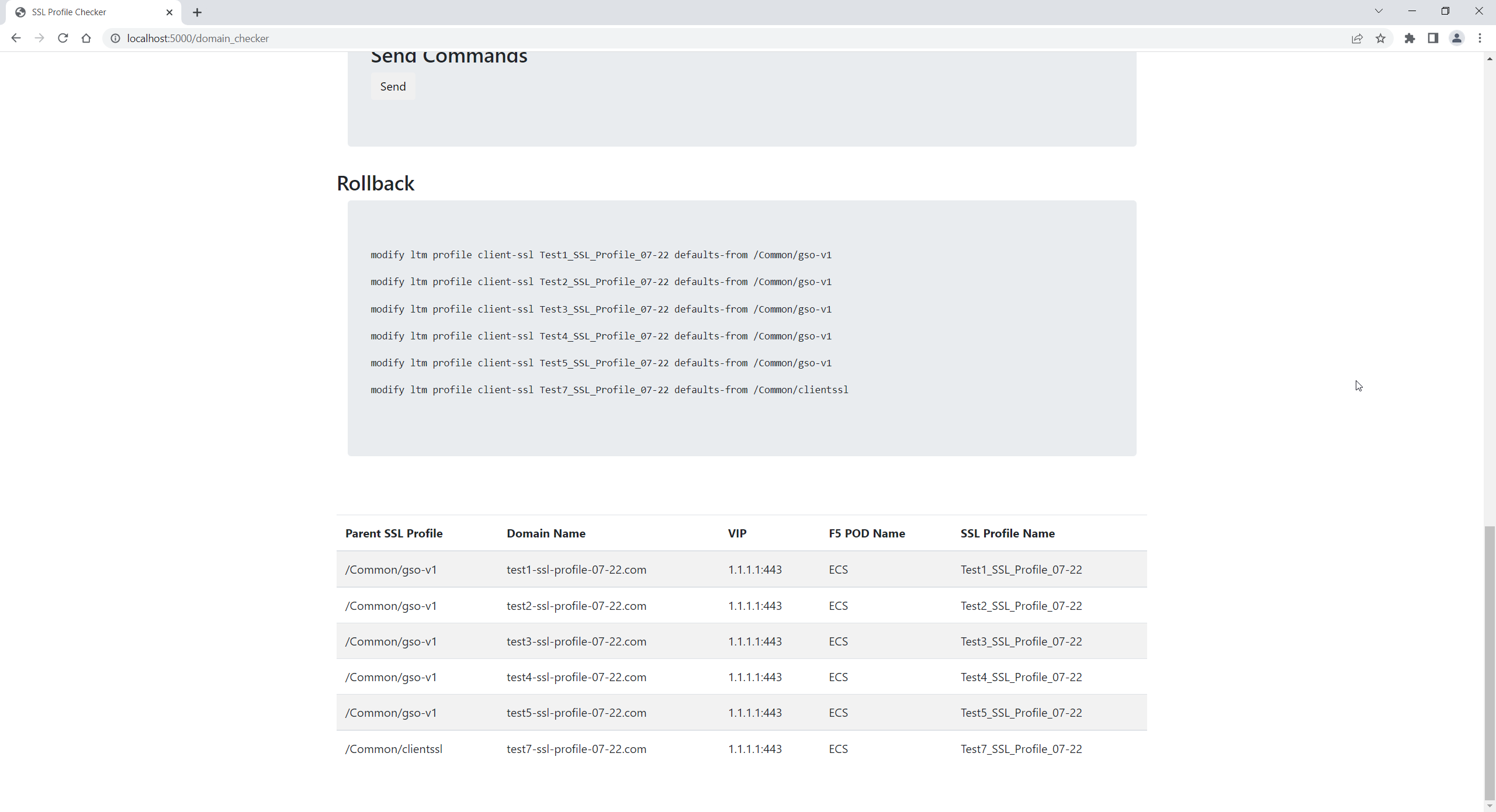Click the Test3_SSL_Profile rollback command line
Screen dimensions: 1496x812
click(x=601, y=309)
